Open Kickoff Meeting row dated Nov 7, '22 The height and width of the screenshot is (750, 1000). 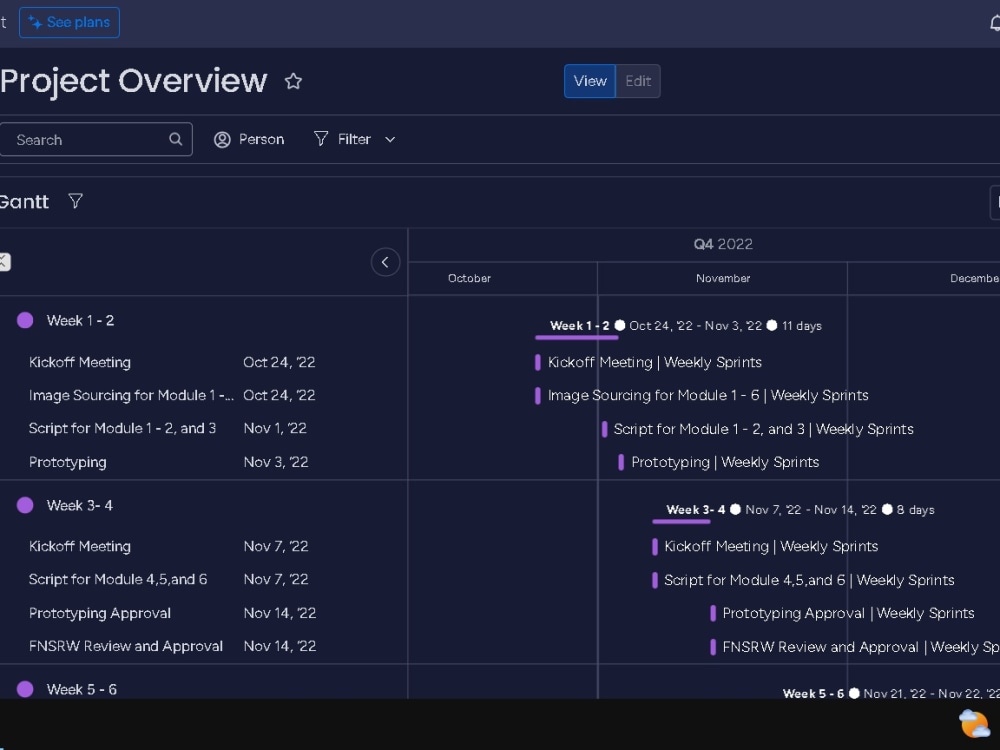tap(80, 547)
